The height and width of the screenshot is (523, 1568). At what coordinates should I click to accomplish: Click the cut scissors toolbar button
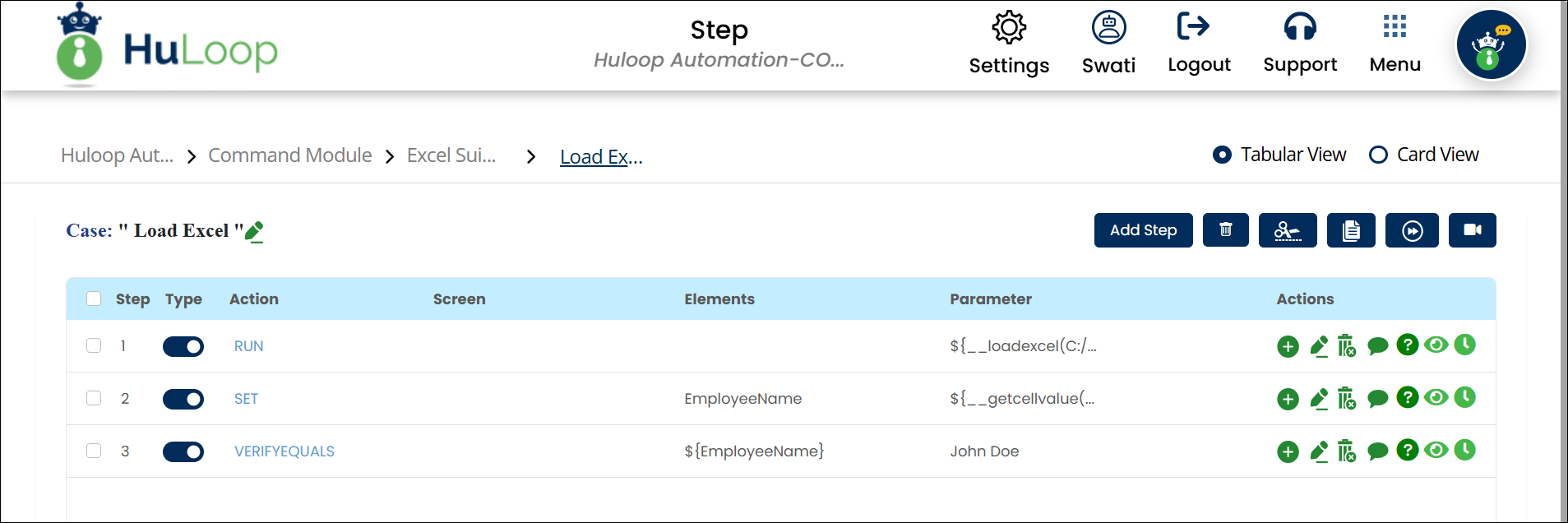pos(1287,230)
